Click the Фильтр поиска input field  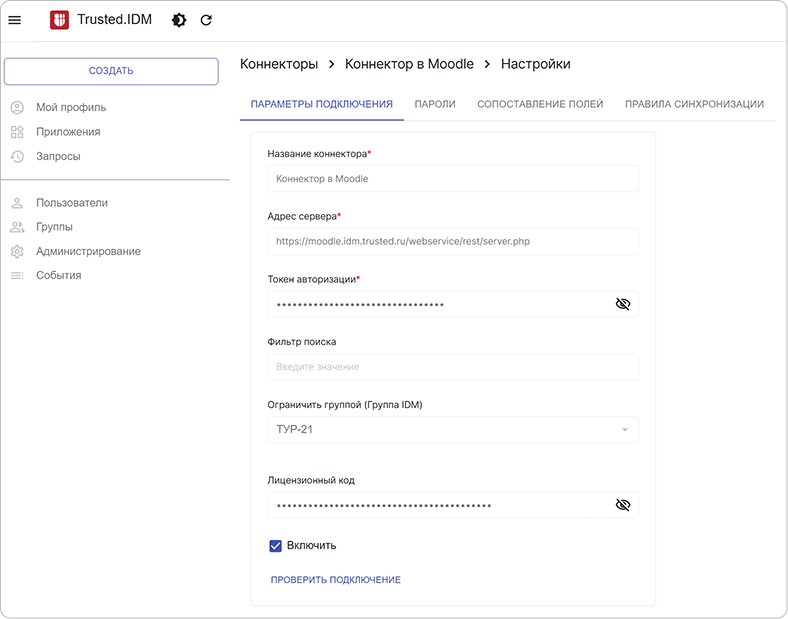point(453,367)
